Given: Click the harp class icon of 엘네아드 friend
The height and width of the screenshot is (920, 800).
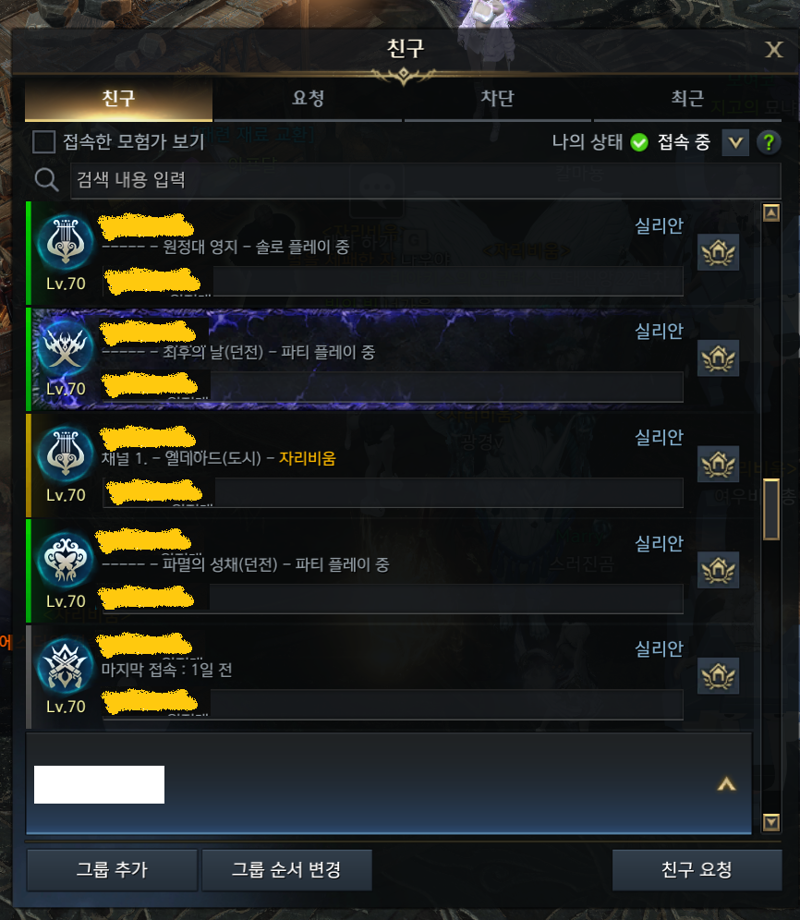Looking at the screenshot, I should (x=65, y=454).
